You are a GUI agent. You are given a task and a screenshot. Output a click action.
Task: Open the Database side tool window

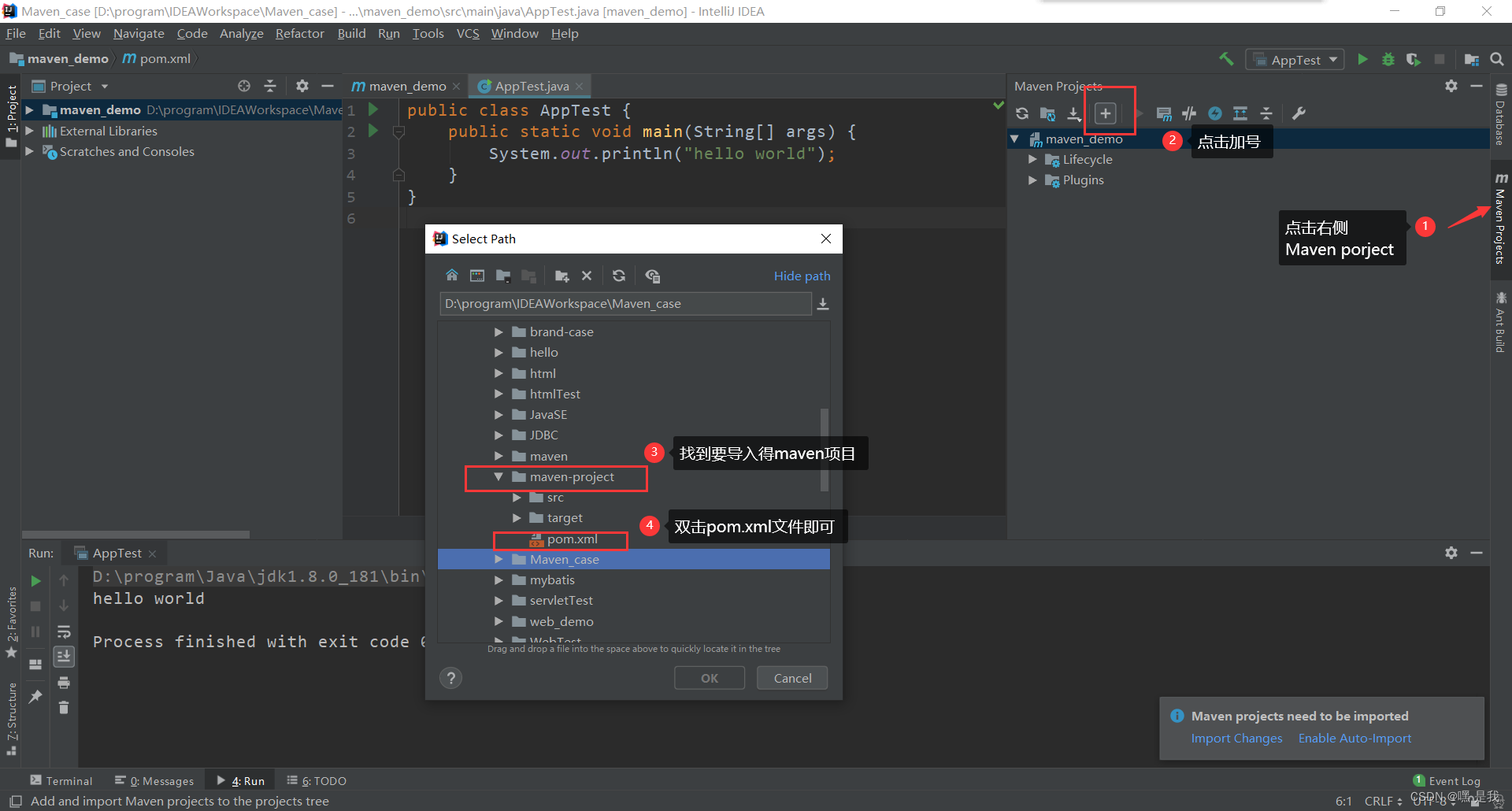click(x=1501, y=114)
